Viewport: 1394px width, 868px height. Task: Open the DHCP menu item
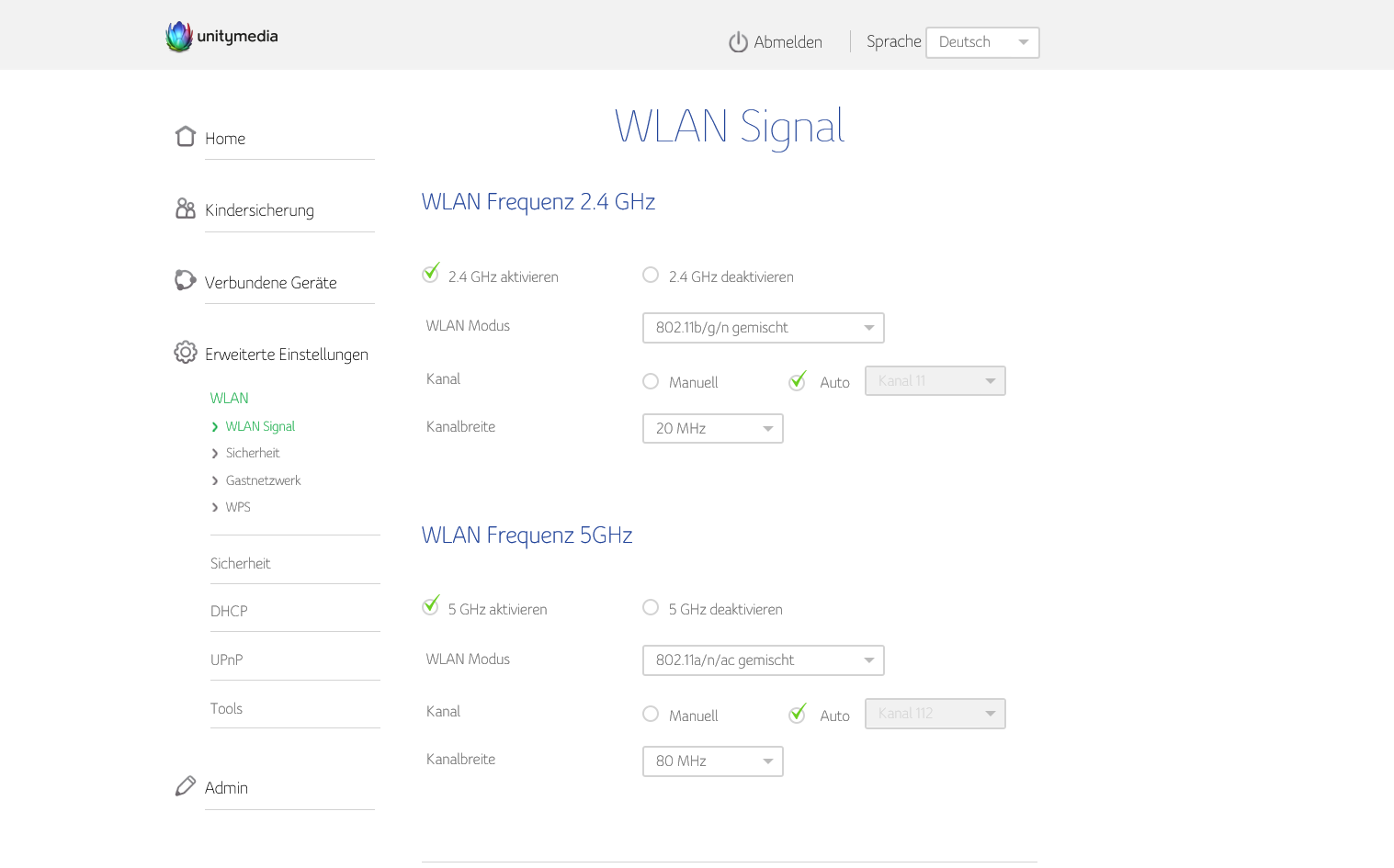click(229, 612)
